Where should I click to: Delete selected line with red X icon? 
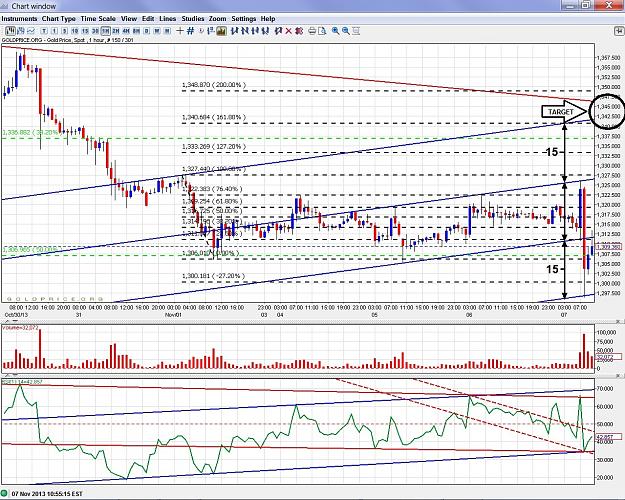click(289, 31)
